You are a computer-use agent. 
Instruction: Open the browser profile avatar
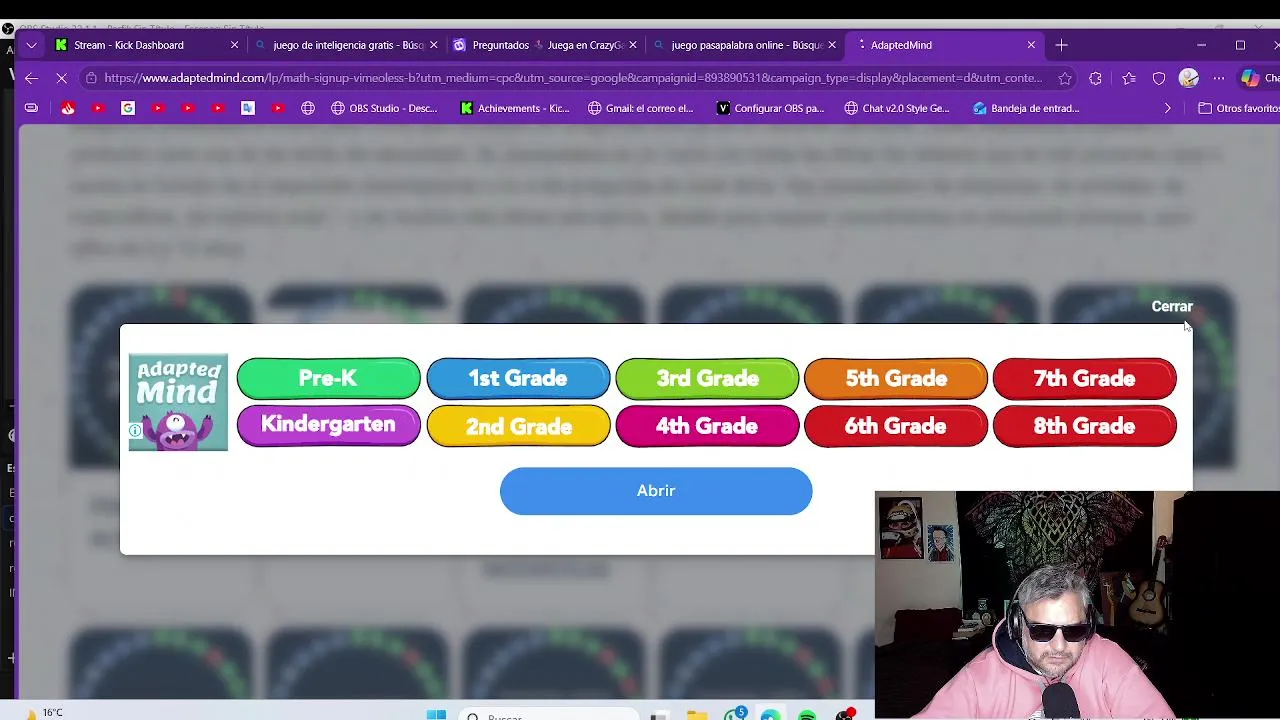tap(1189, 78)
